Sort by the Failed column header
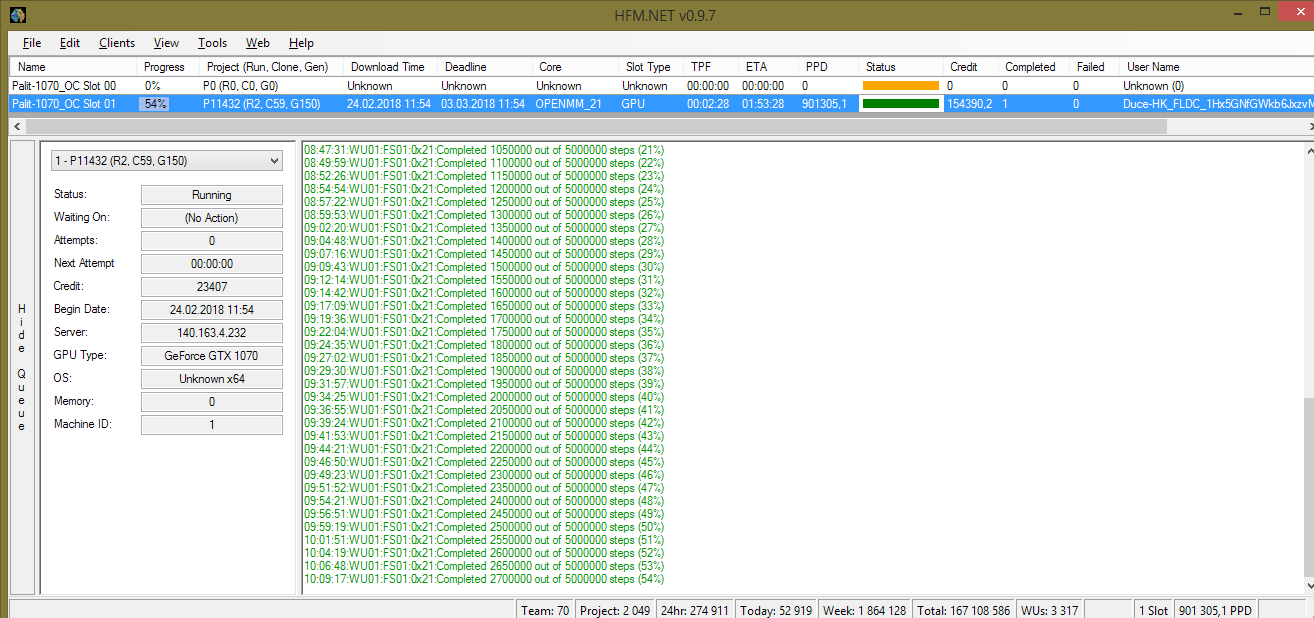 tap(1095, 67)
